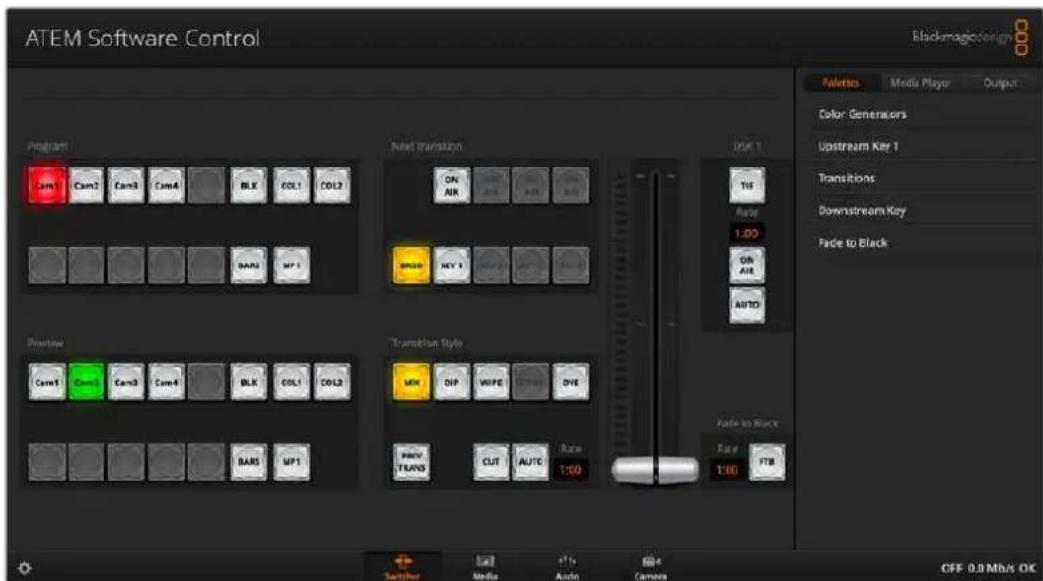Select Cam1 on the Preview row
This screenshot has height=581, width=1043.
[x=47, y=382]
